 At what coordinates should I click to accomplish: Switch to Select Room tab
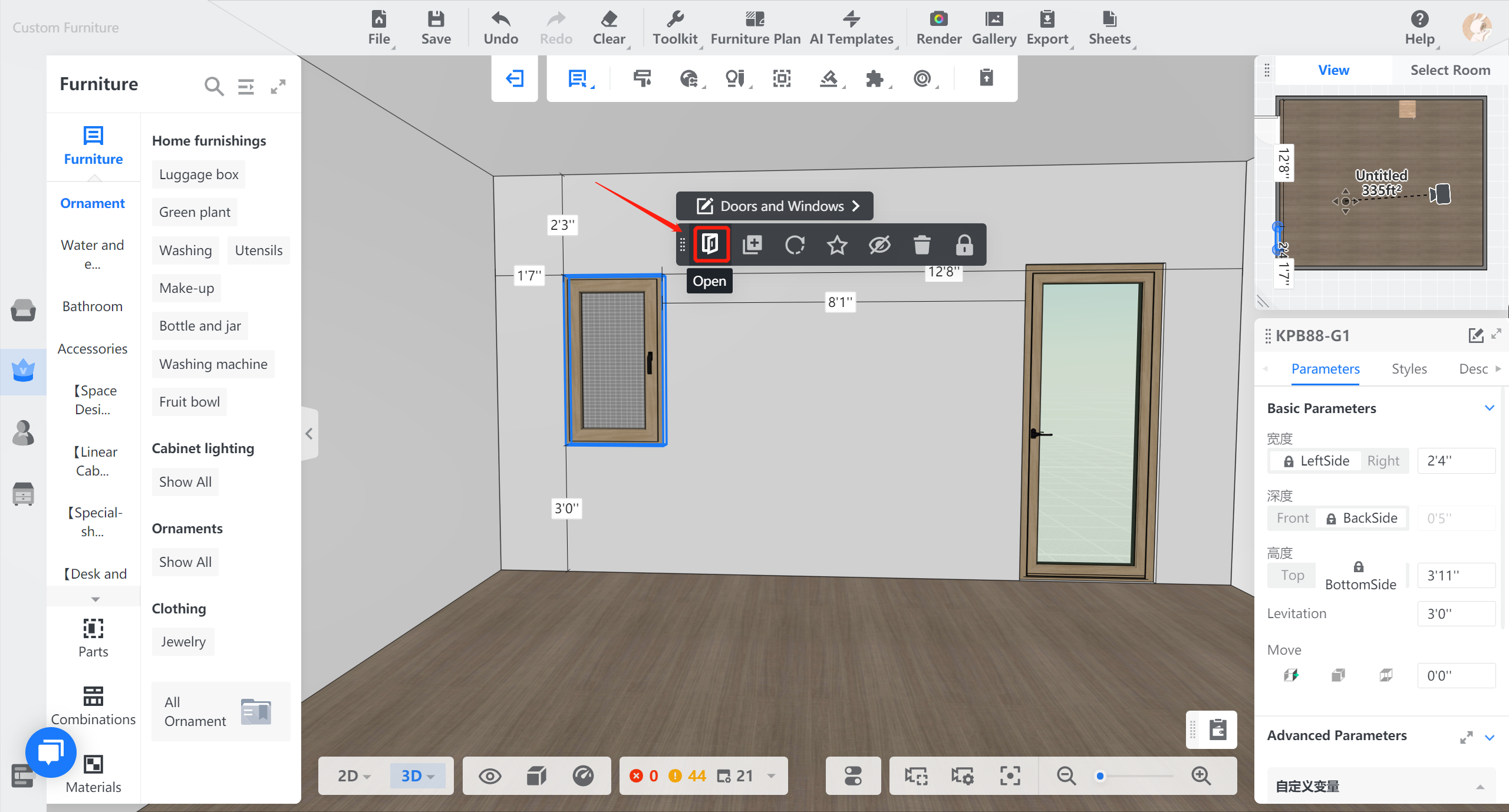click(1450, 70)
